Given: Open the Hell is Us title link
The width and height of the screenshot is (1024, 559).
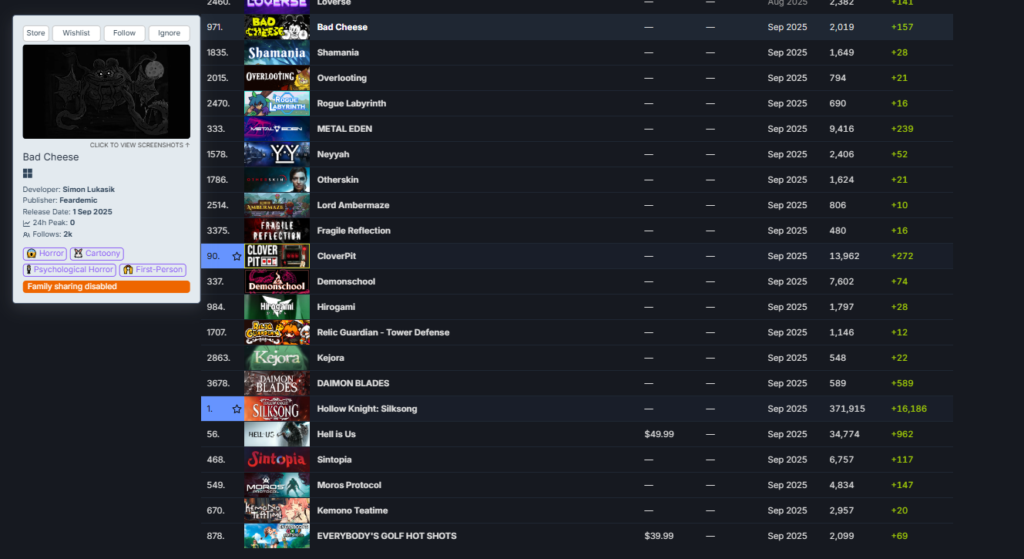Looking at the screenshot, I should (x=336, y=435).
